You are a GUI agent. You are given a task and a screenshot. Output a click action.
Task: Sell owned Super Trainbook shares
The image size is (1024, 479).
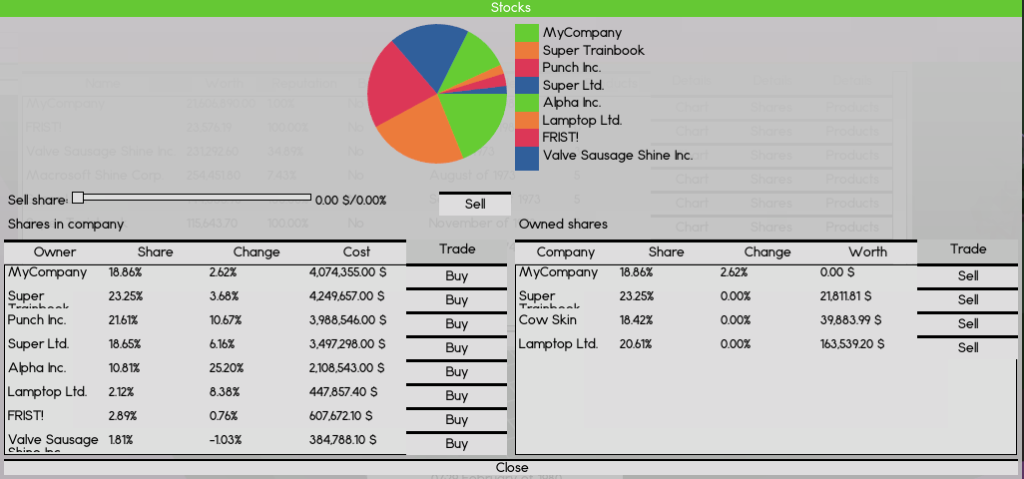pos(968,300)
